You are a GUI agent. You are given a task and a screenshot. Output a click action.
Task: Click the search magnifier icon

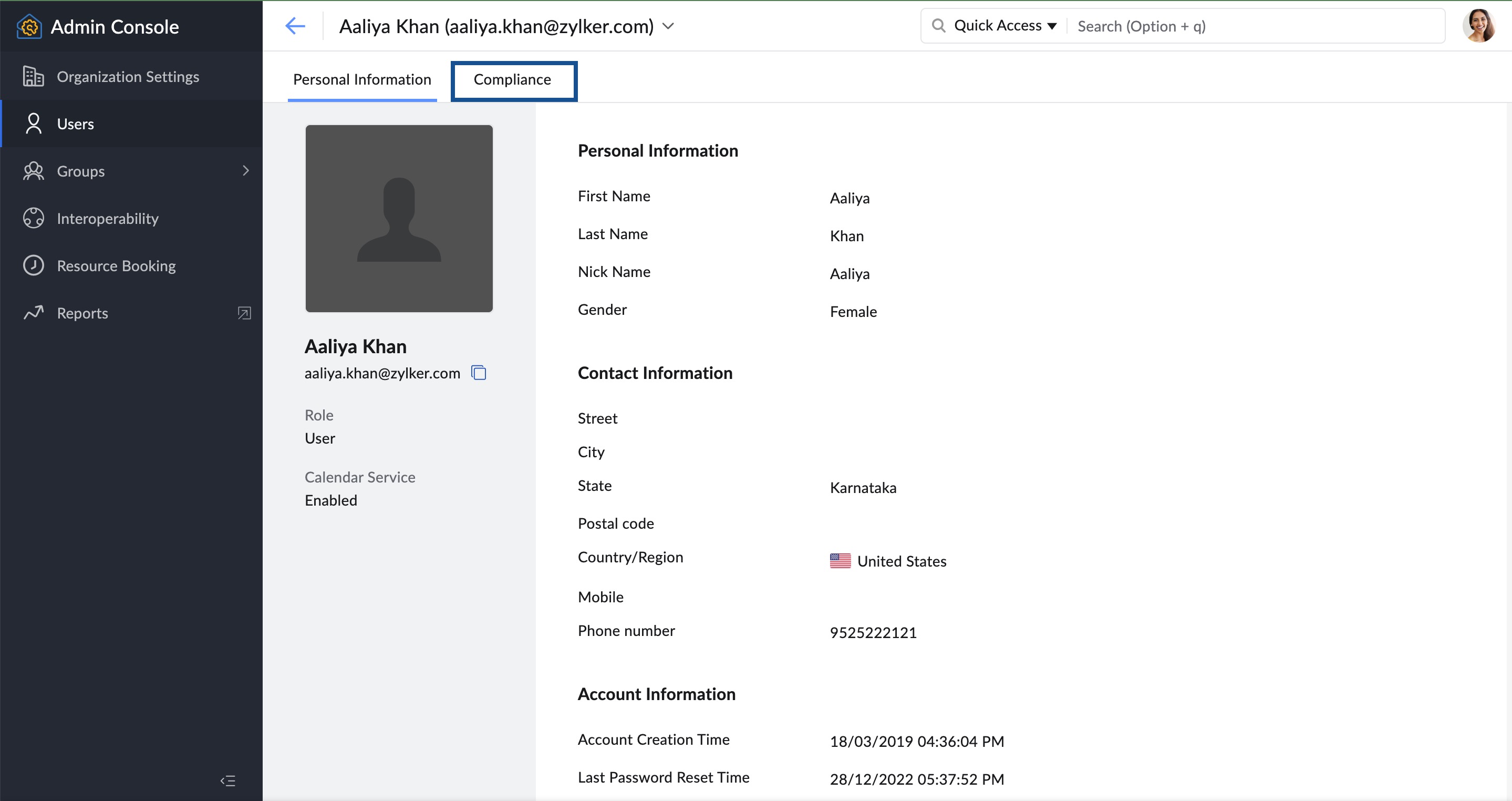click(x=938, y=26)
